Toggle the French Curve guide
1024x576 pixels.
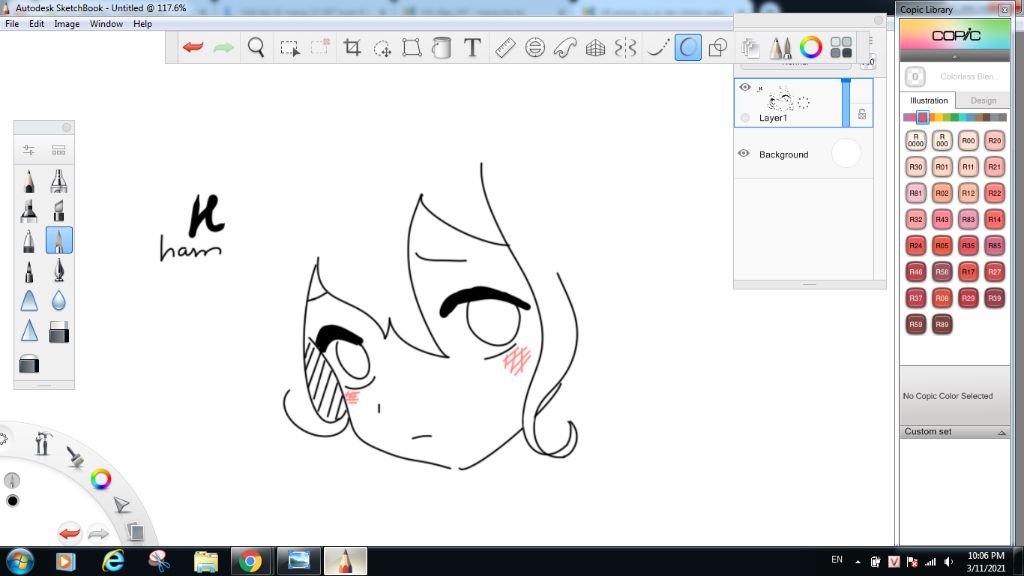point(565,48)
